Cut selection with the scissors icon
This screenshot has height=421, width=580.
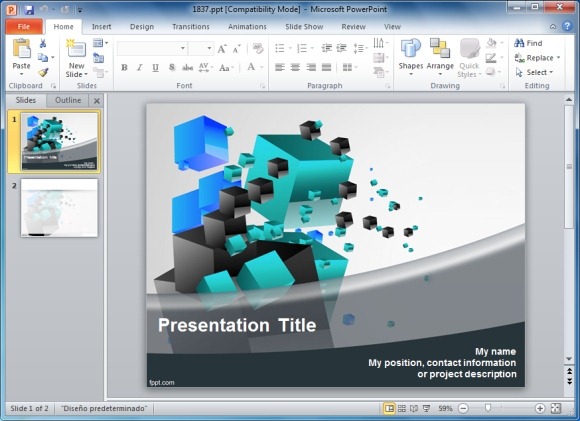tap(43, 43)
